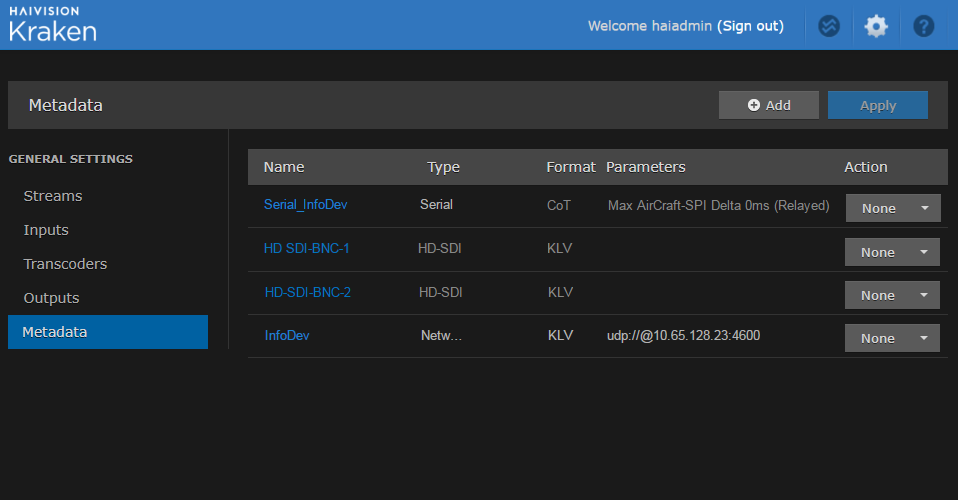Open the help question mark icon

[924, 26]
